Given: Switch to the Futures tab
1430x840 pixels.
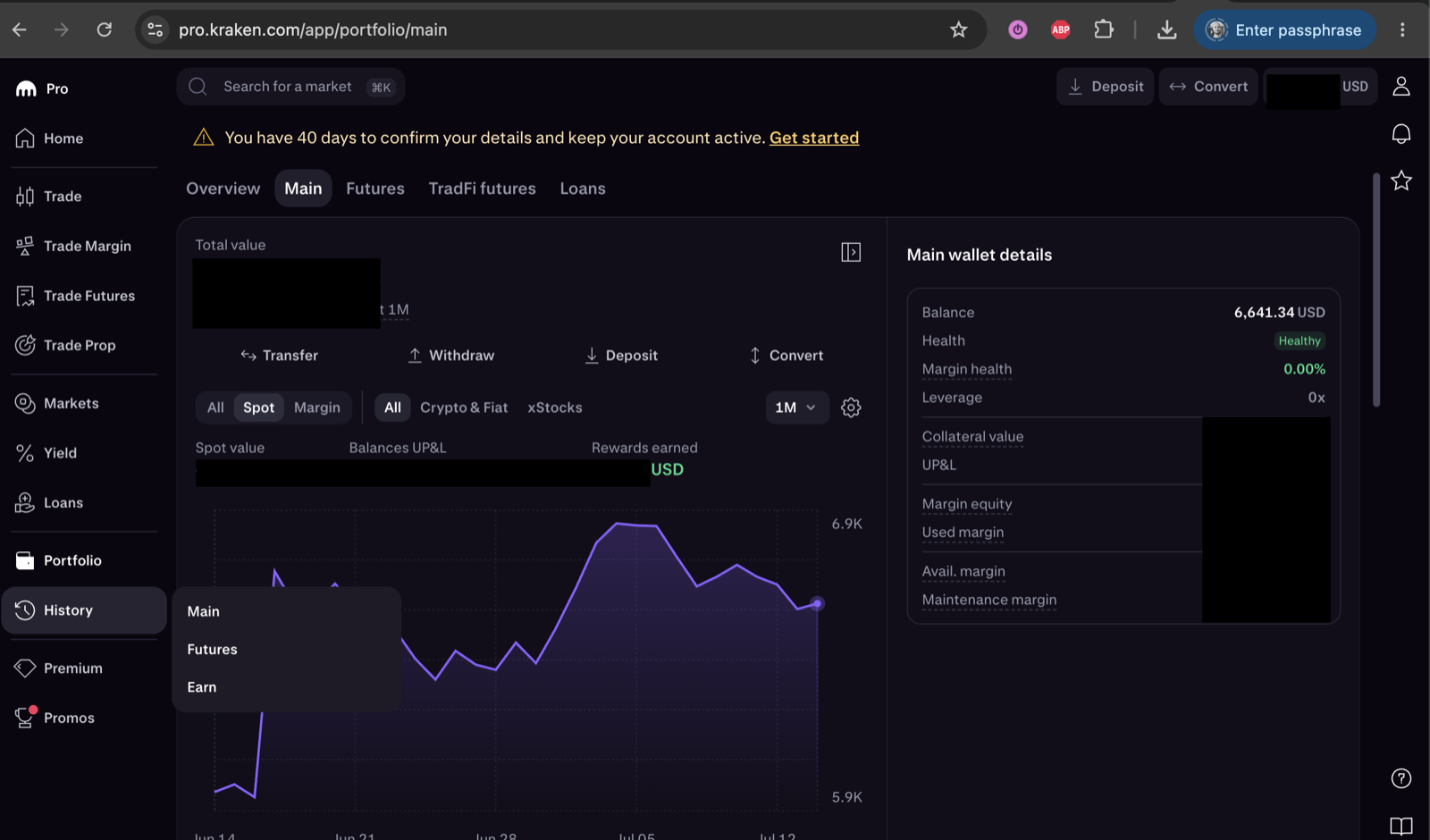Looking at the screenshot, I should click(375, 189).
